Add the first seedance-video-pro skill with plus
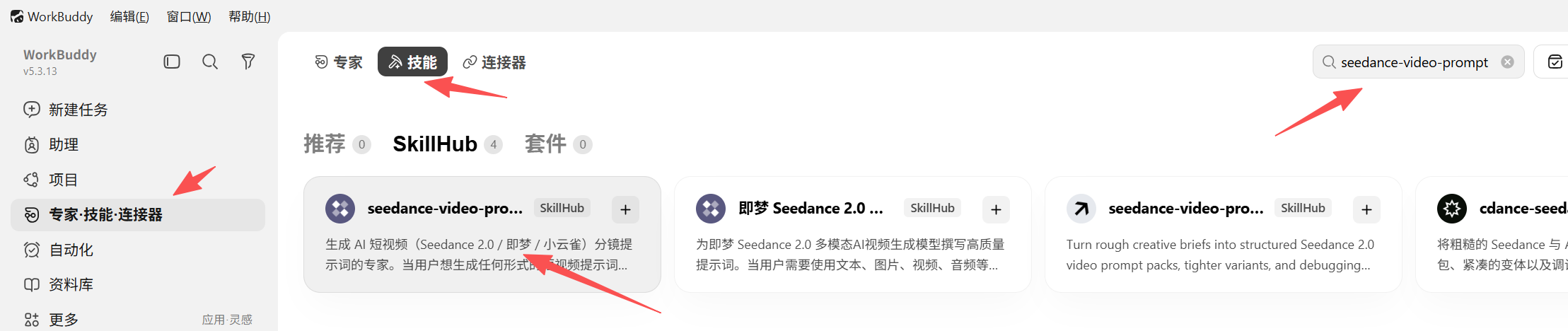 point(625,209)
